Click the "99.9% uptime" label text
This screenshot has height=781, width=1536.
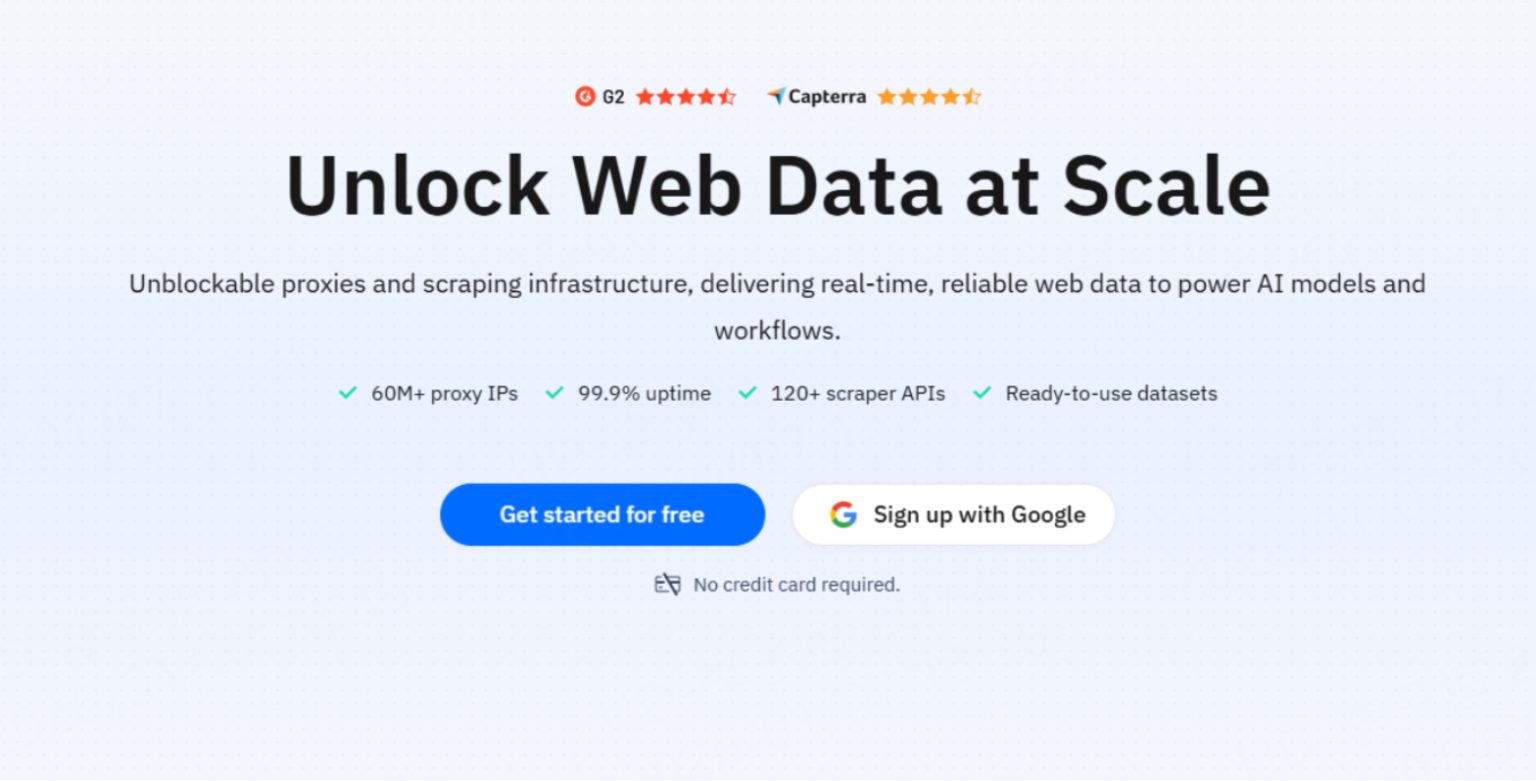644,393
